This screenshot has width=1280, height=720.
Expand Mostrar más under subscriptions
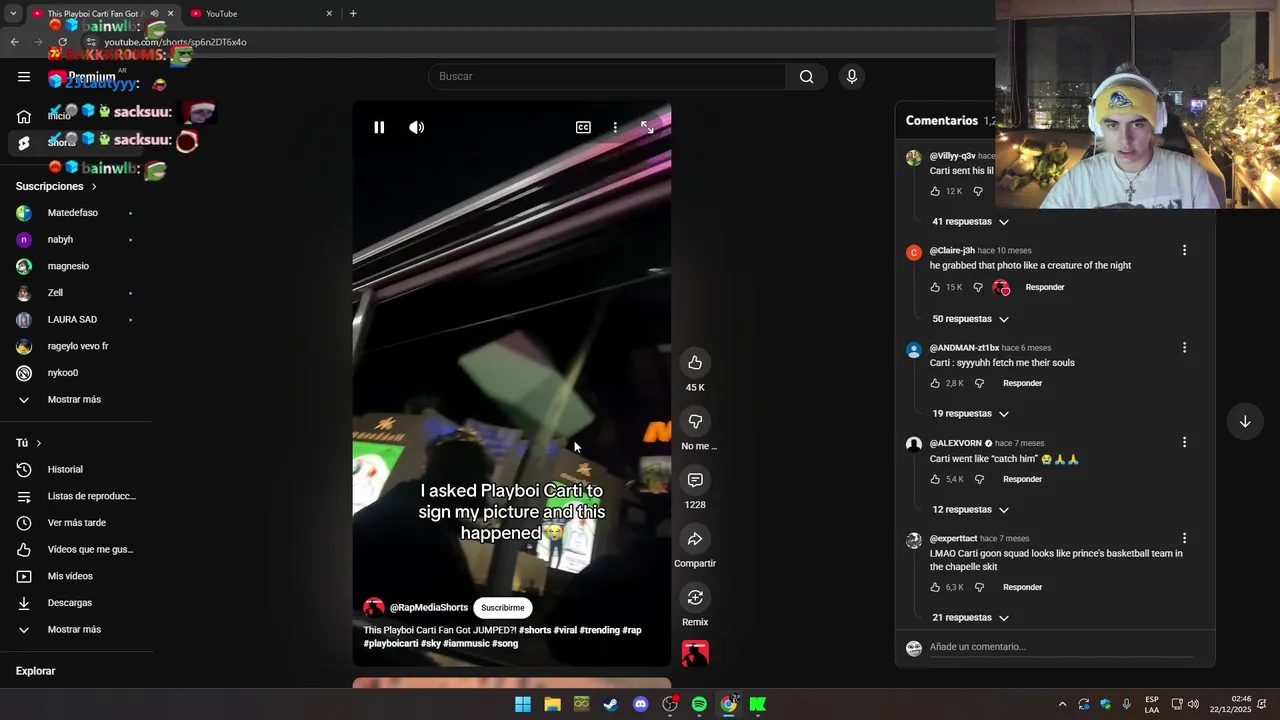pos(76,400)
